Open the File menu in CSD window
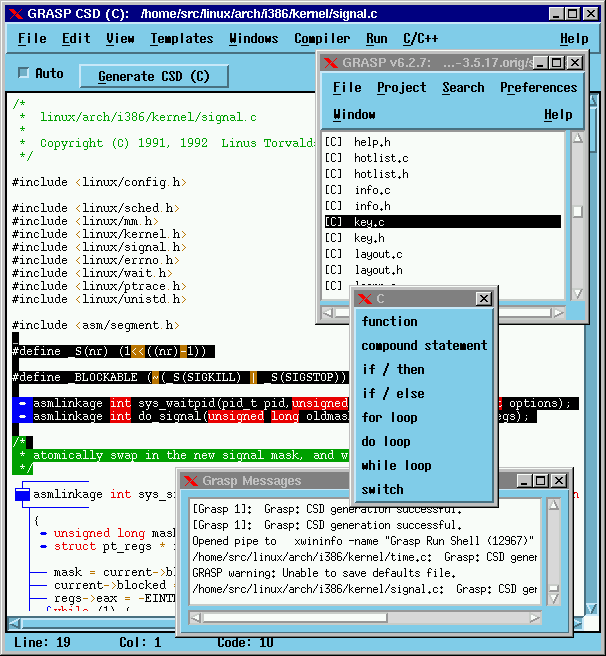The height and width of the screenshot is (656, 606). (x=32, y=38)
